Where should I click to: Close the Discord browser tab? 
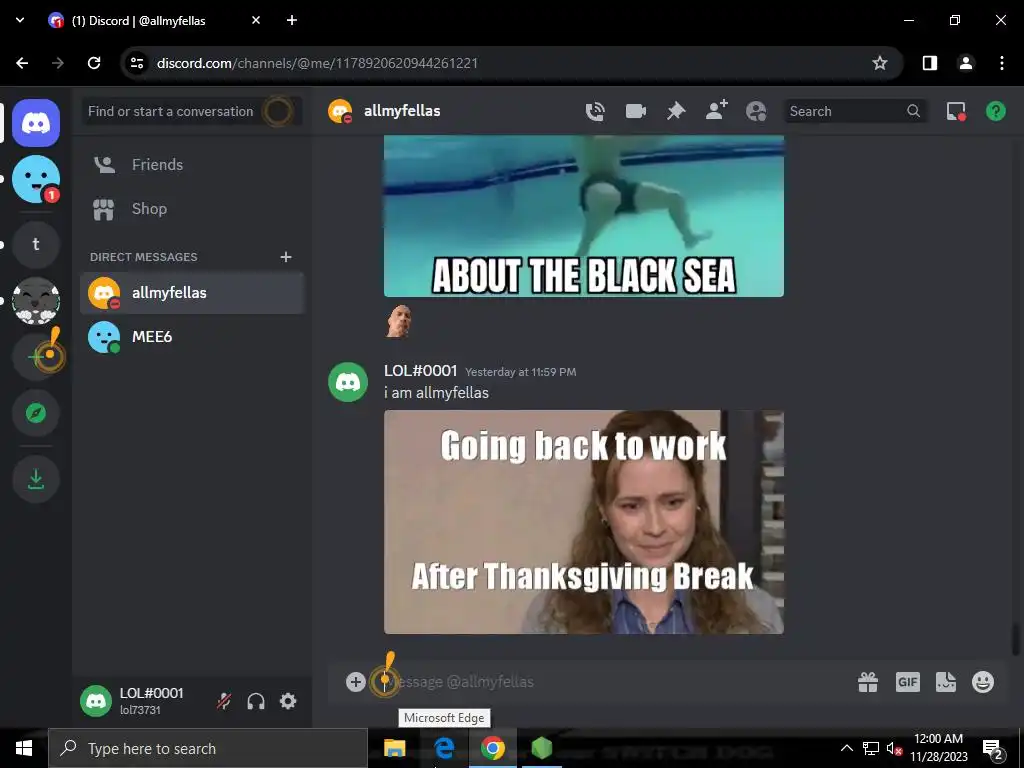(x=256, y=20)
